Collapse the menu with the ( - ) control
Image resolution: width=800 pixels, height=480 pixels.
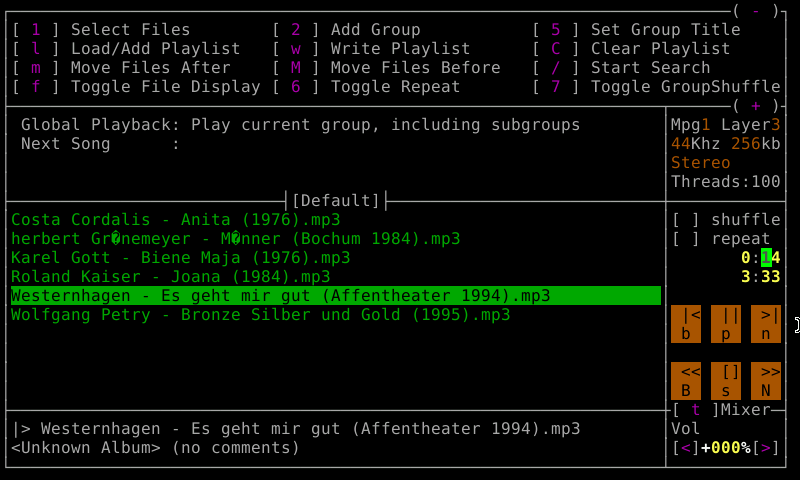pyautogui.click(x=756, y=11)
